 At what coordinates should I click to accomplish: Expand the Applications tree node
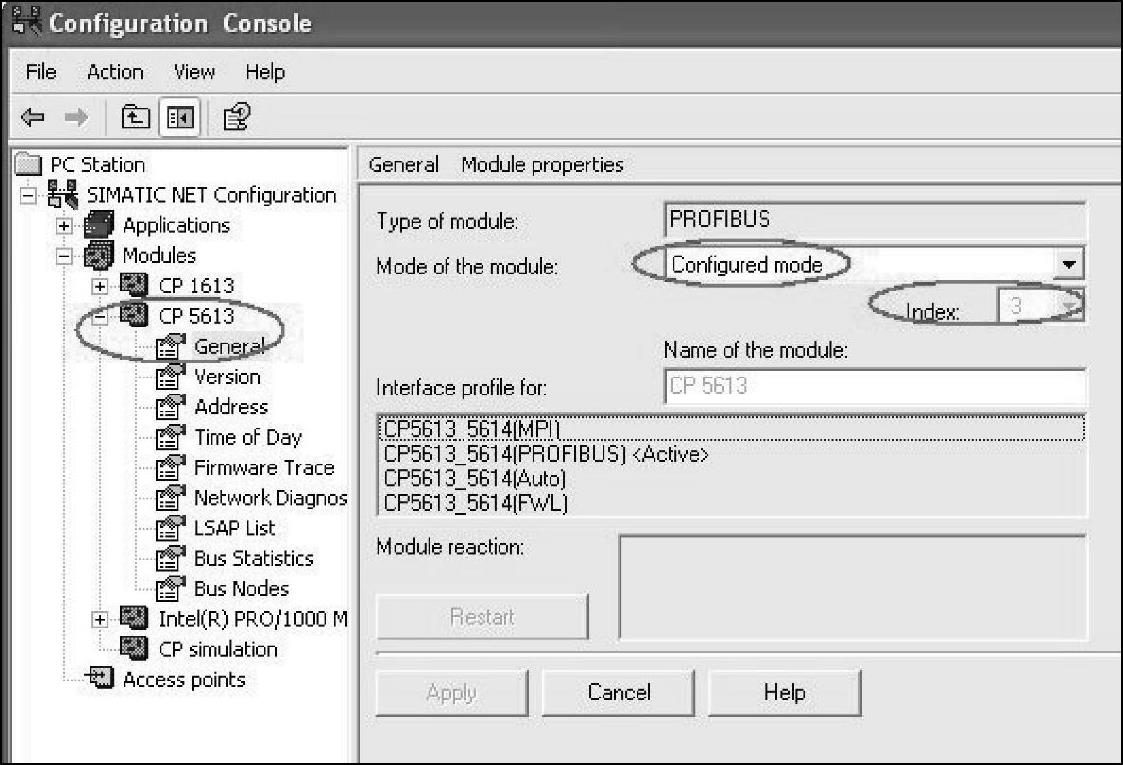[x=63, y=225]
